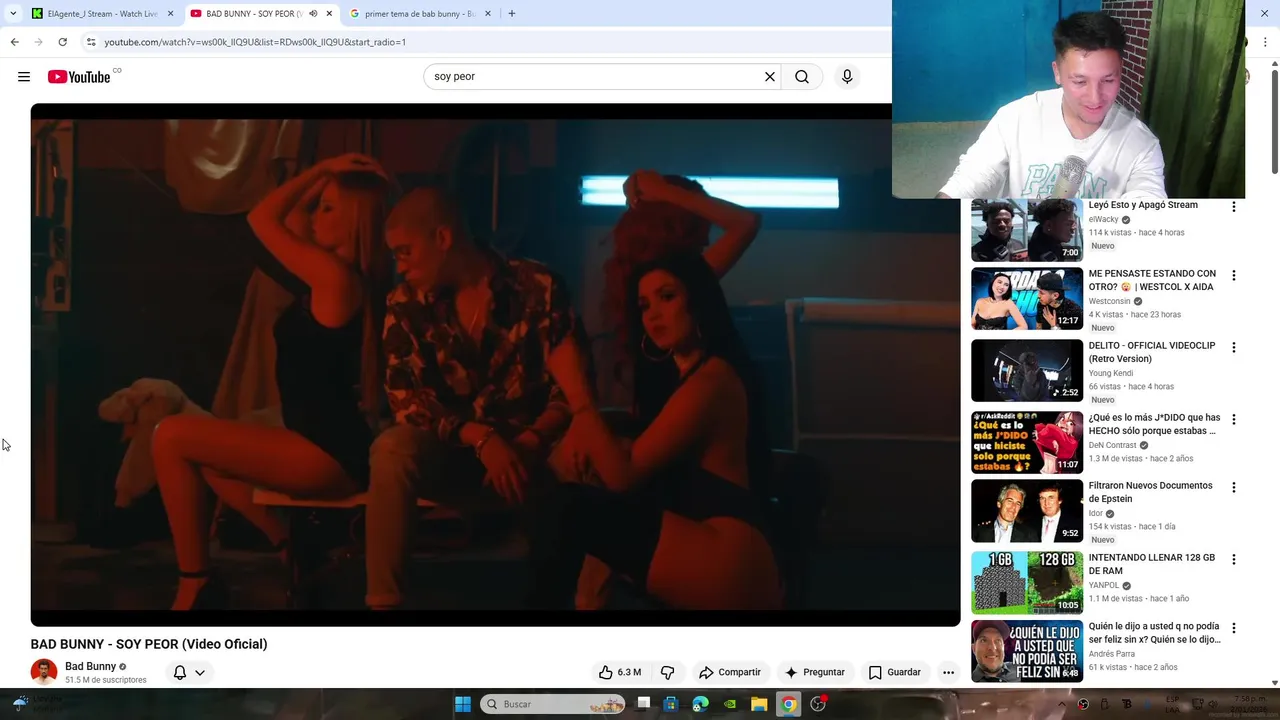This screenshot has height=720, width=1280.
Task: Open options for 'INTENTANDO LLENAR 128 GB DE RAM'
Action: pos(1234,559)
